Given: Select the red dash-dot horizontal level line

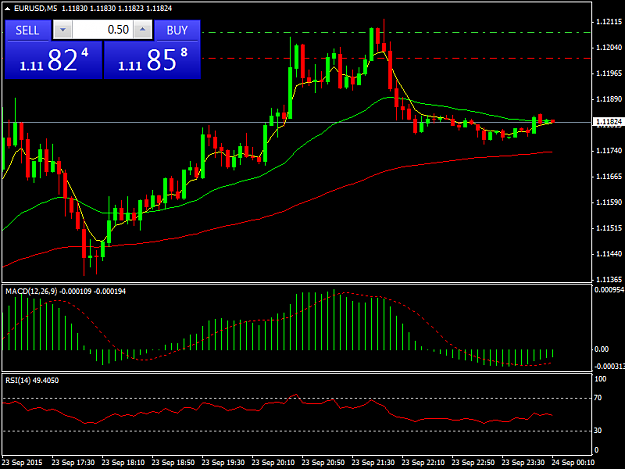Looking at the screenshot, I should pyautogui.click(x=395, y=59).
